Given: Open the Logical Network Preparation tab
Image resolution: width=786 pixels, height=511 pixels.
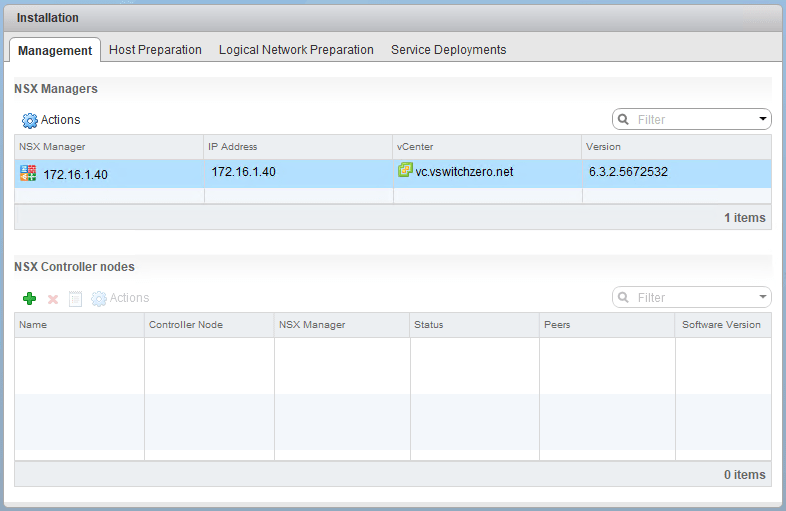Looking at the screenshot, I should point(296,50).
